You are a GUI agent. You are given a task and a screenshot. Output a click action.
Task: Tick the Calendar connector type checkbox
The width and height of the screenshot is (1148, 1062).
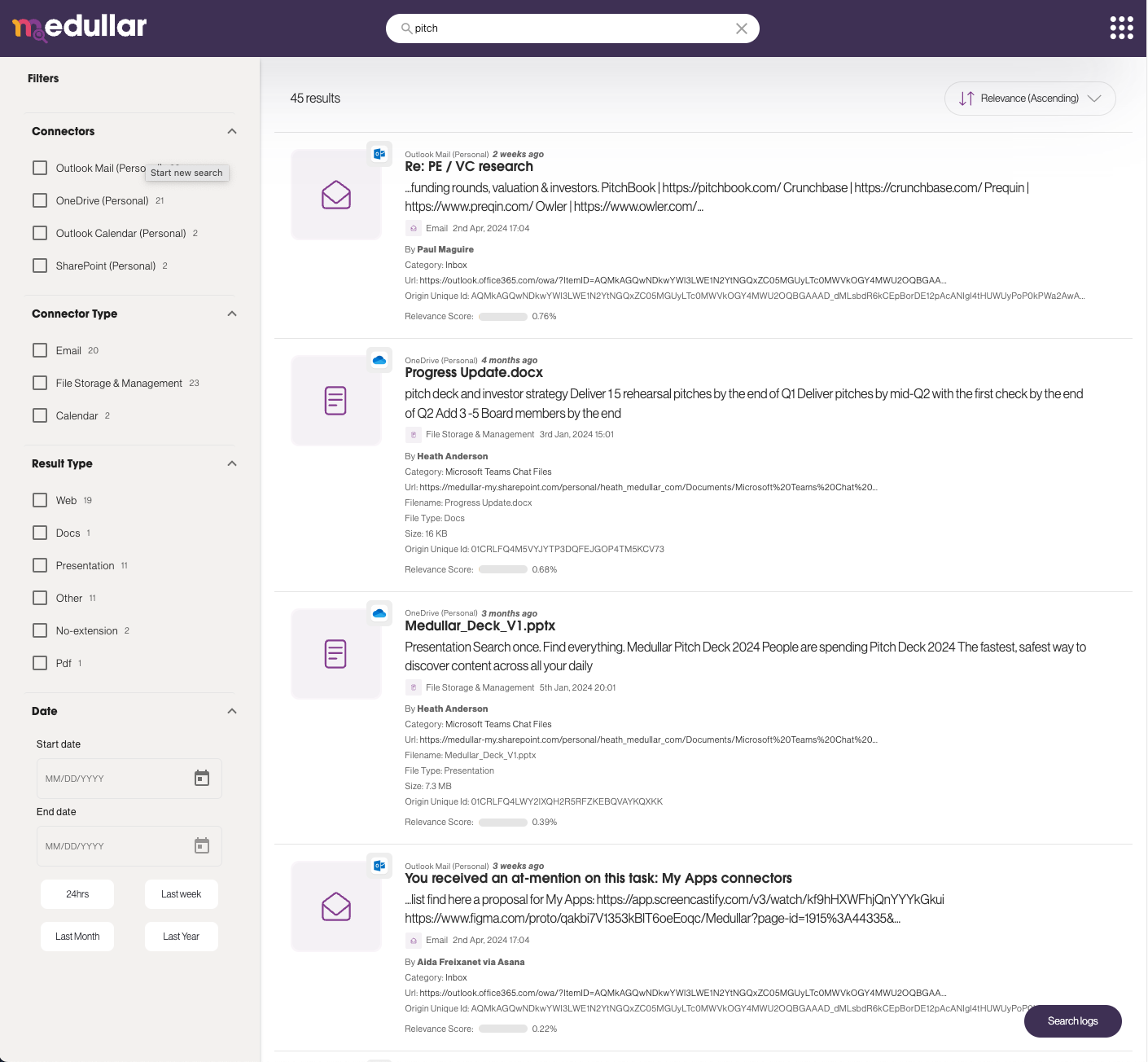[x=40, y=415]
